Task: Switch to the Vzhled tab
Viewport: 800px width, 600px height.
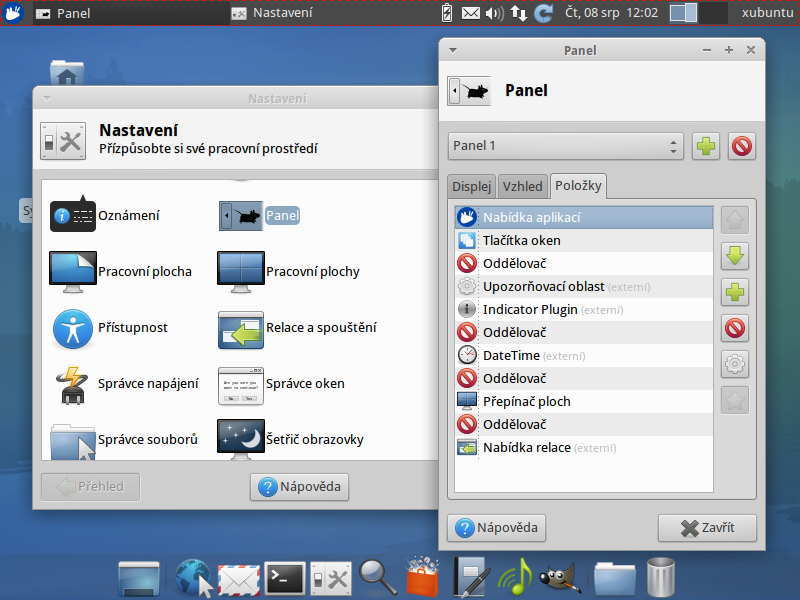Action: click(522, 185)
